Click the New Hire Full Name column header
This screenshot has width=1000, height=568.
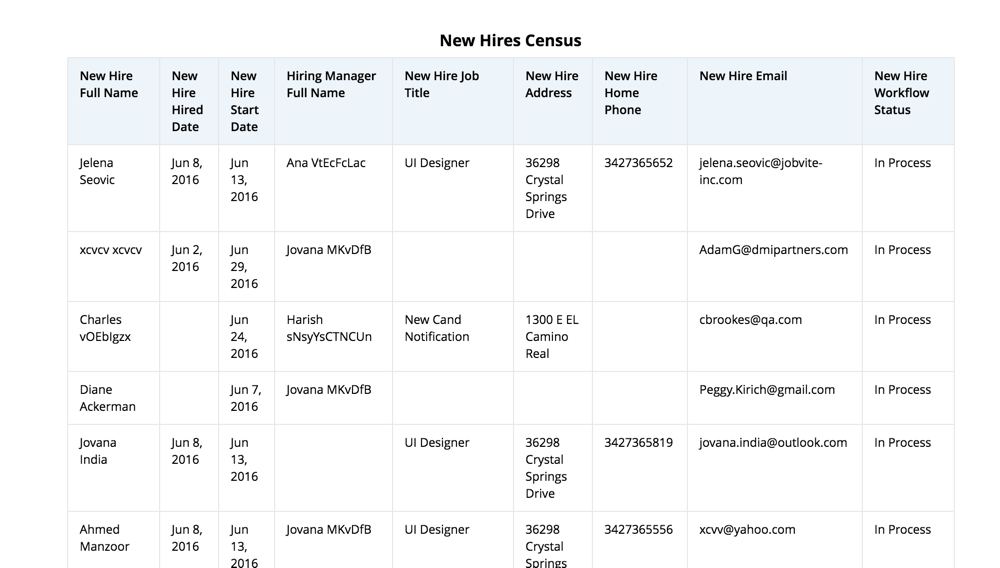pyautogui.click(x=109, y=84)
